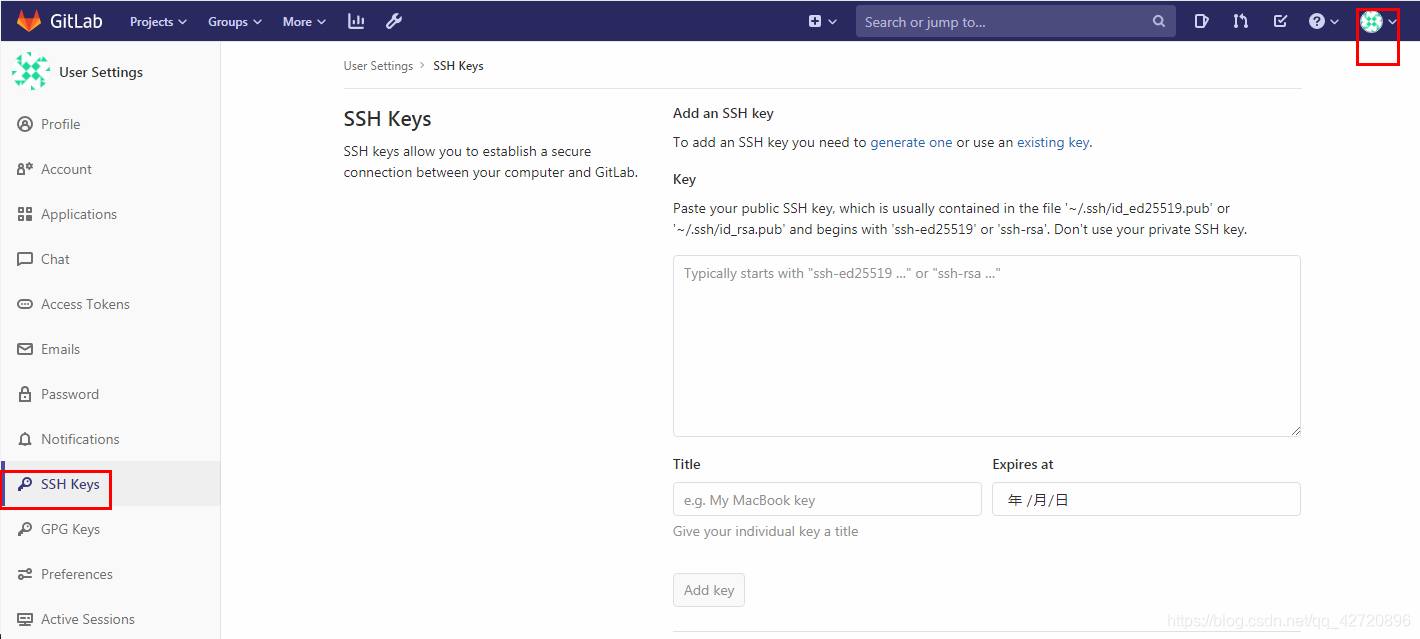Click the Title input field

tap(827, 499)
